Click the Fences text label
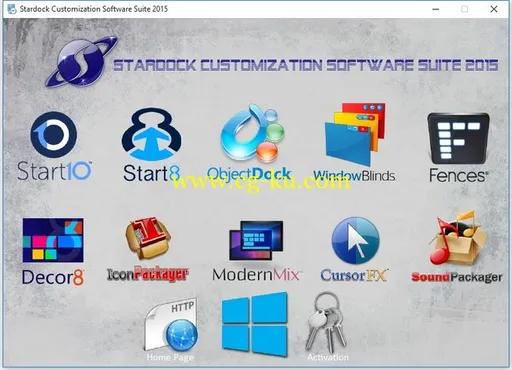The image size is (512, 370). pyautogui.click(x=459, y=176)
